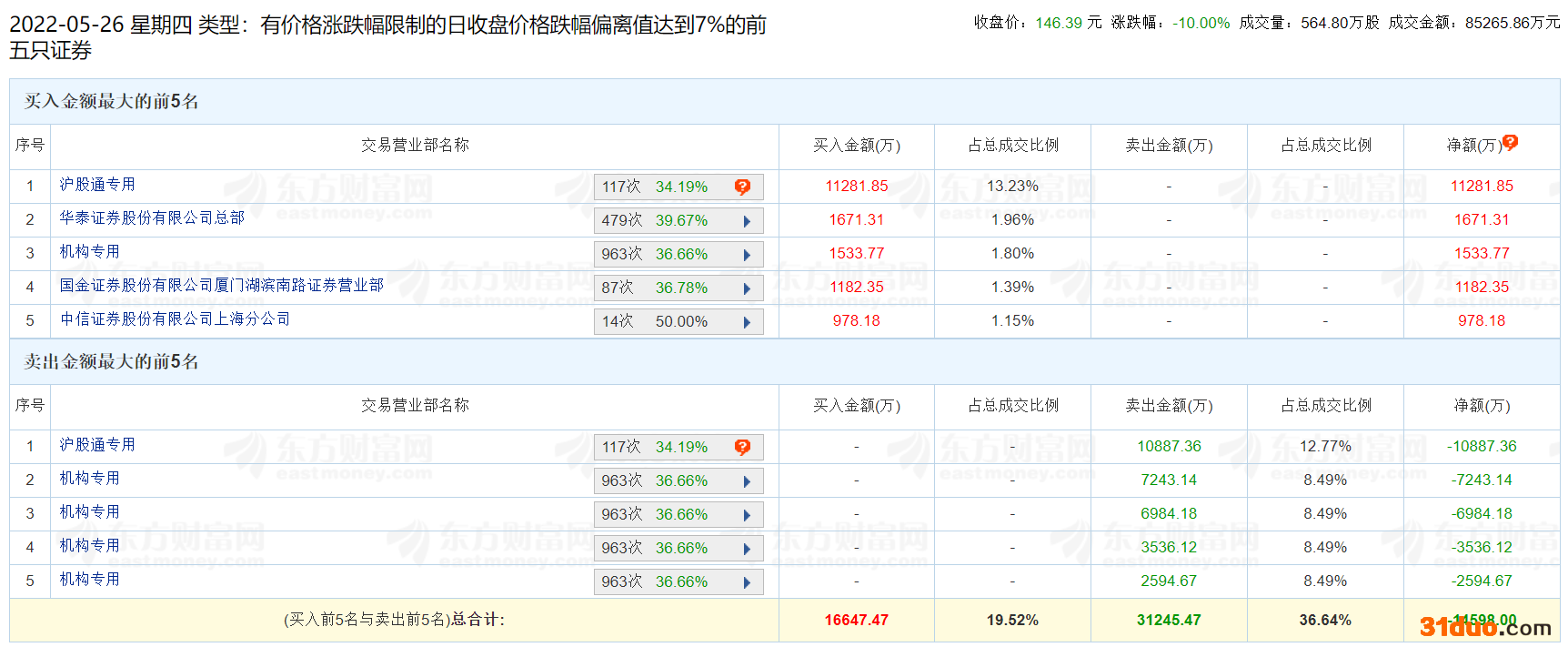
Task: Open the 华泰证券股份有限公司总部 link
Action: (152, 218)
